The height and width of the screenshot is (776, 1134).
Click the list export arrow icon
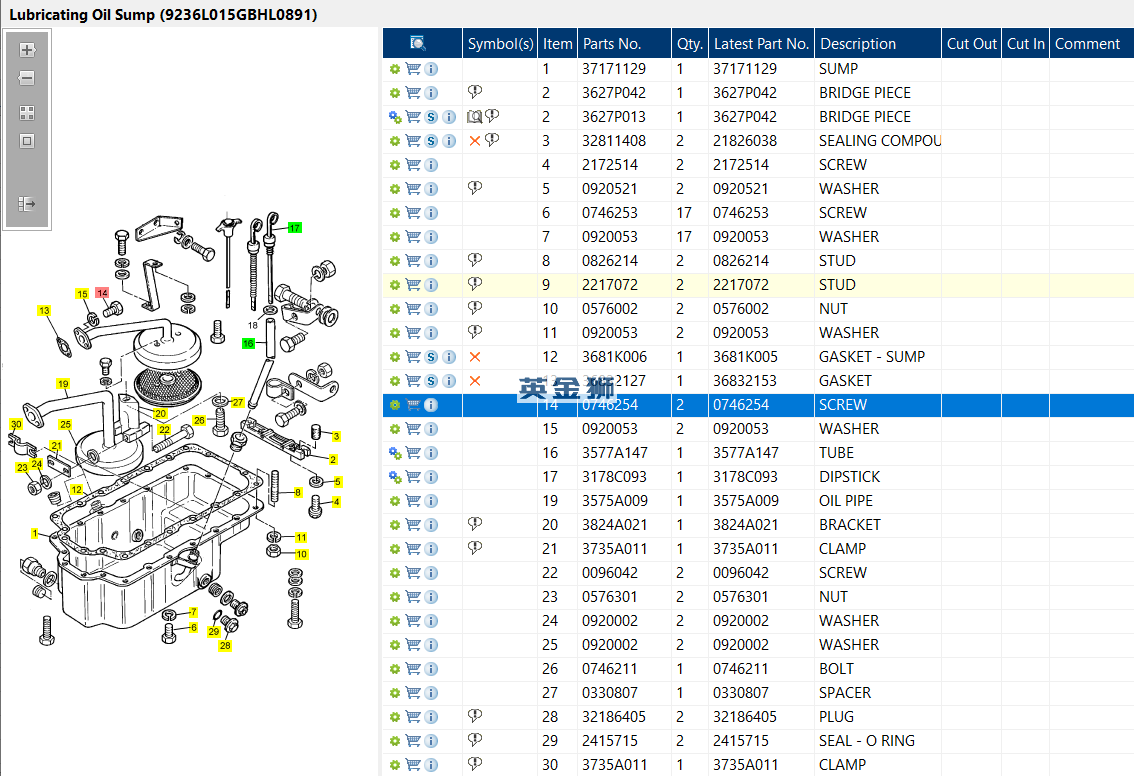pos(27,204)
